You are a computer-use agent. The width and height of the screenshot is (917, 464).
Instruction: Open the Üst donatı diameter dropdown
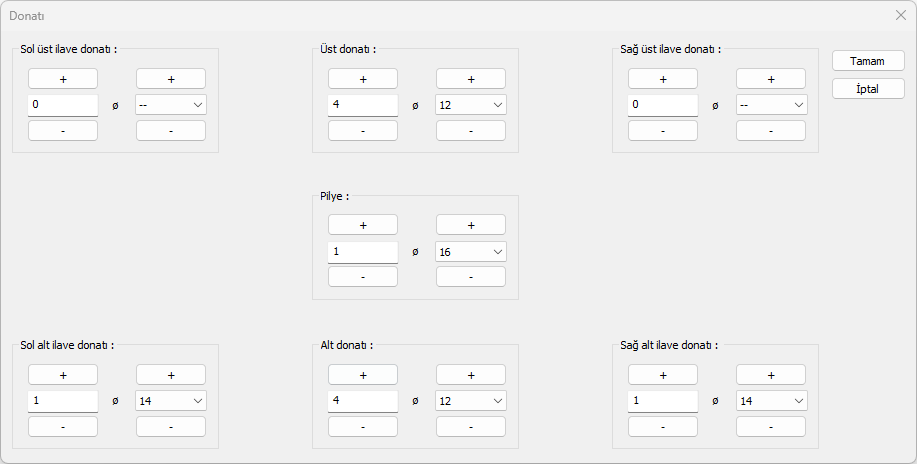[470, 105]
